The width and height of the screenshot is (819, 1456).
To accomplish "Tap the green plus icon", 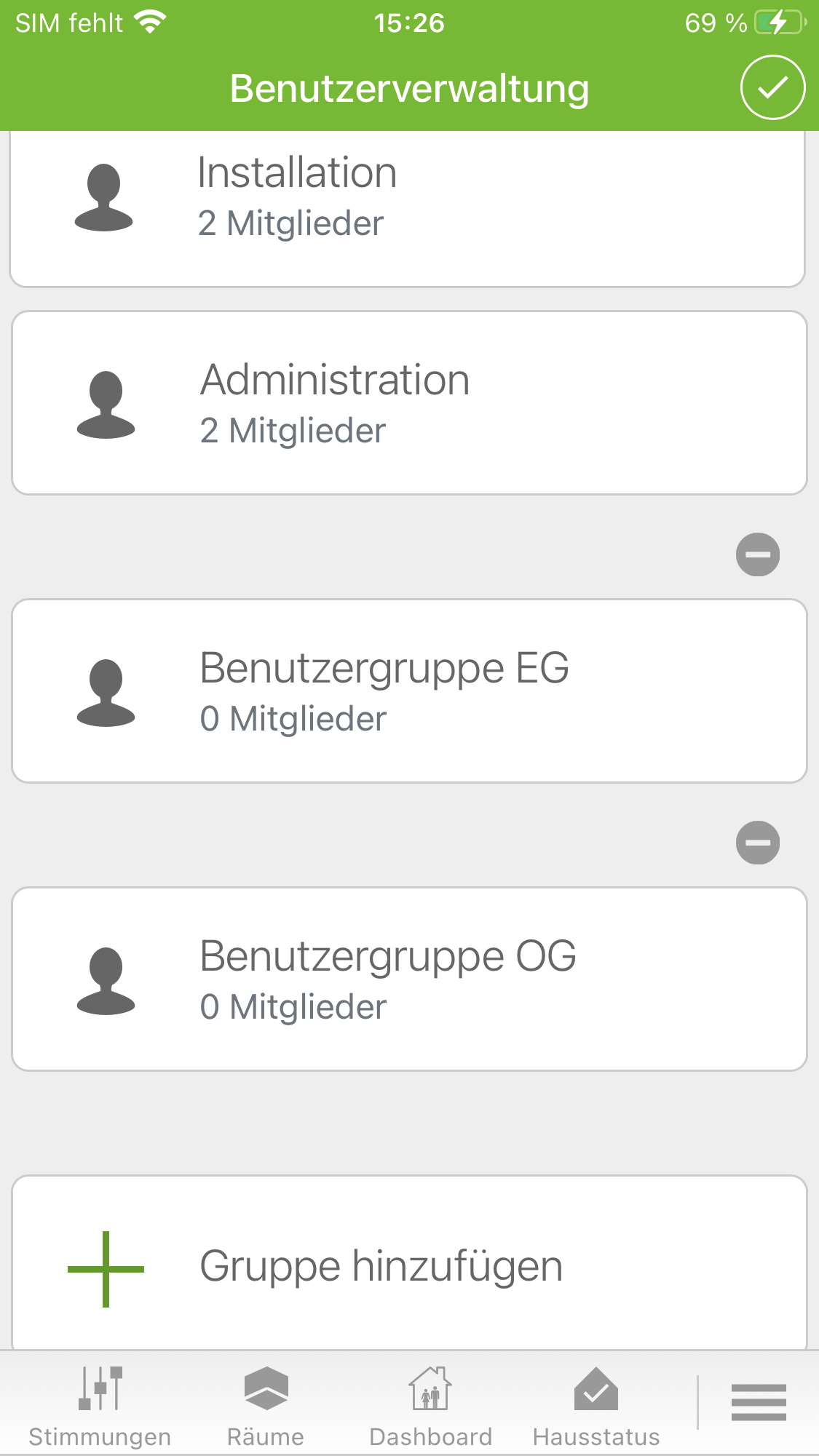I will (x=106, y=1269).
